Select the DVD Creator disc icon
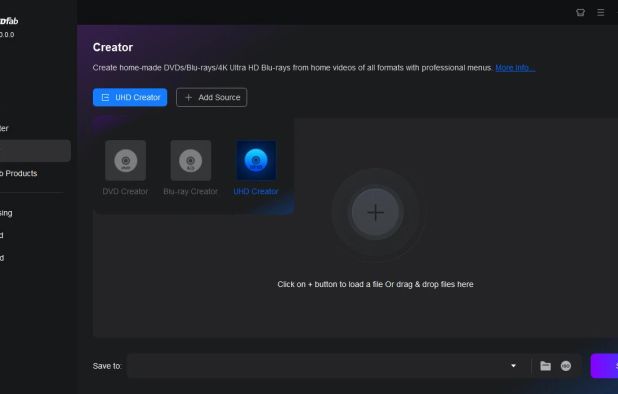 (x=126, y=160)
